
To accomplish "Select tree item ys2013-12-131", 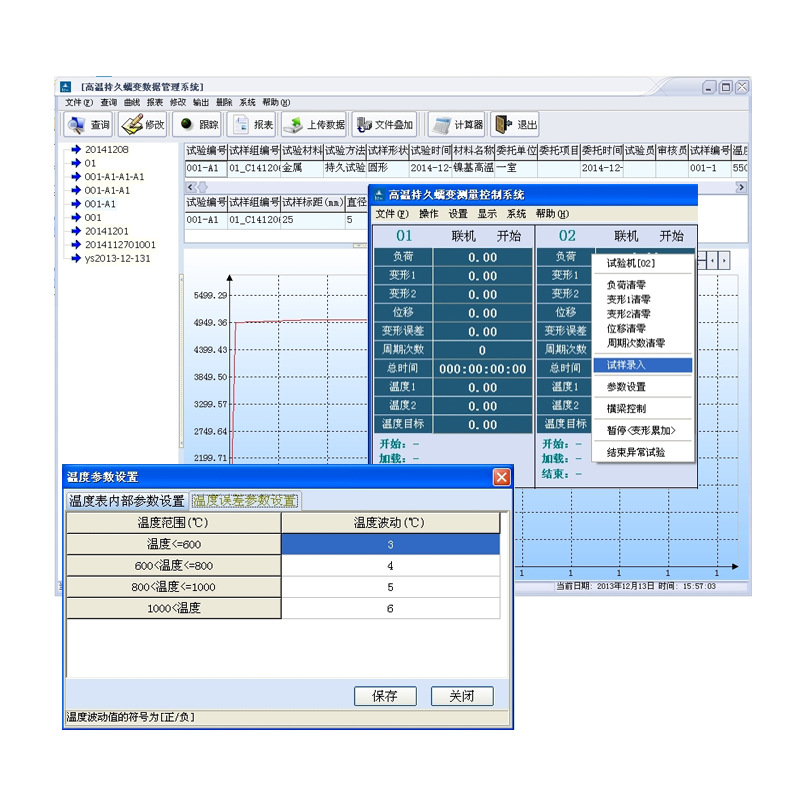I will (x=117, y=258).
